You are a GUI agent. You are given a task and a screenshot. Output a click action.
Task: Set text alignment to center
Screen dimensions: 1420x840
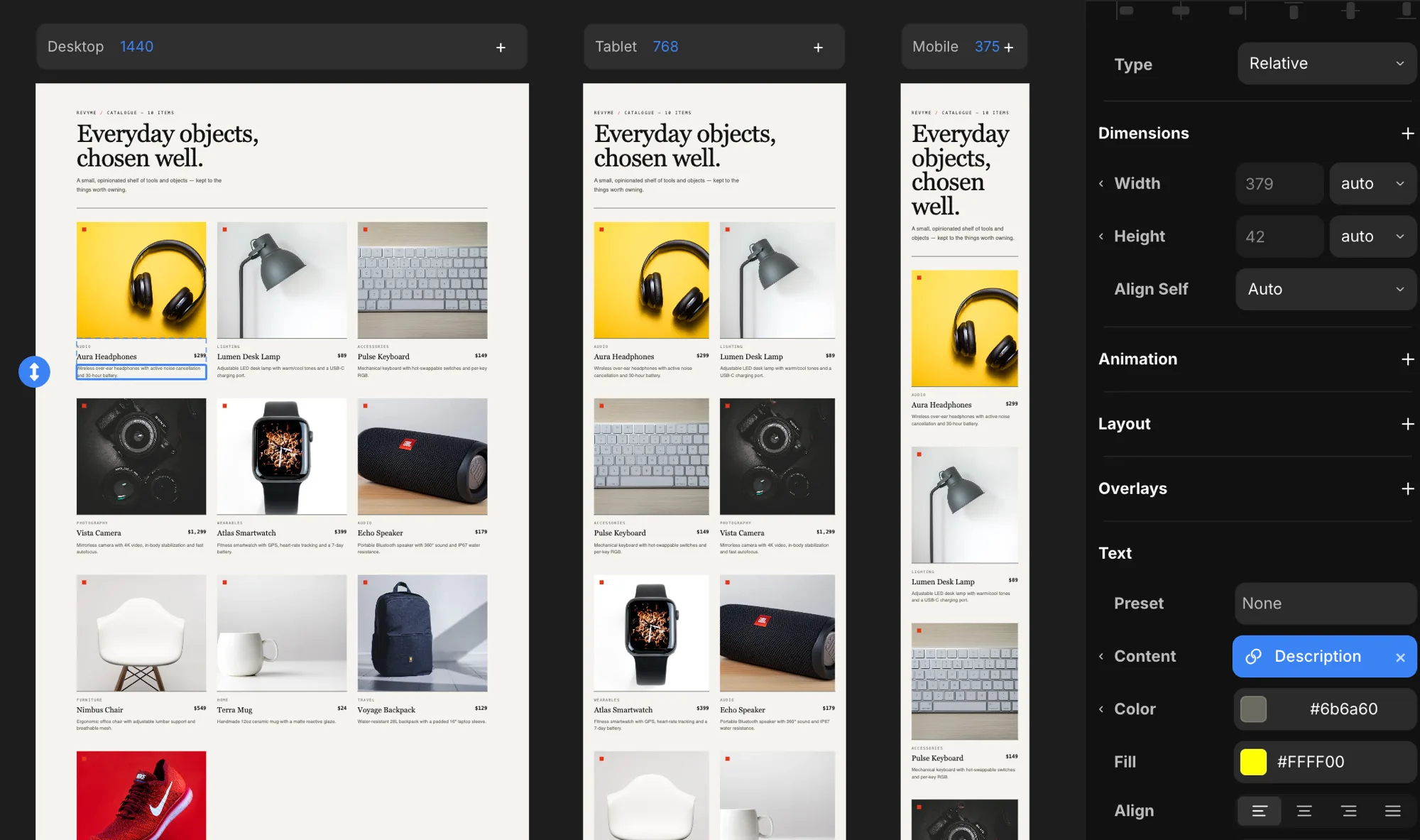[1304, 811]
